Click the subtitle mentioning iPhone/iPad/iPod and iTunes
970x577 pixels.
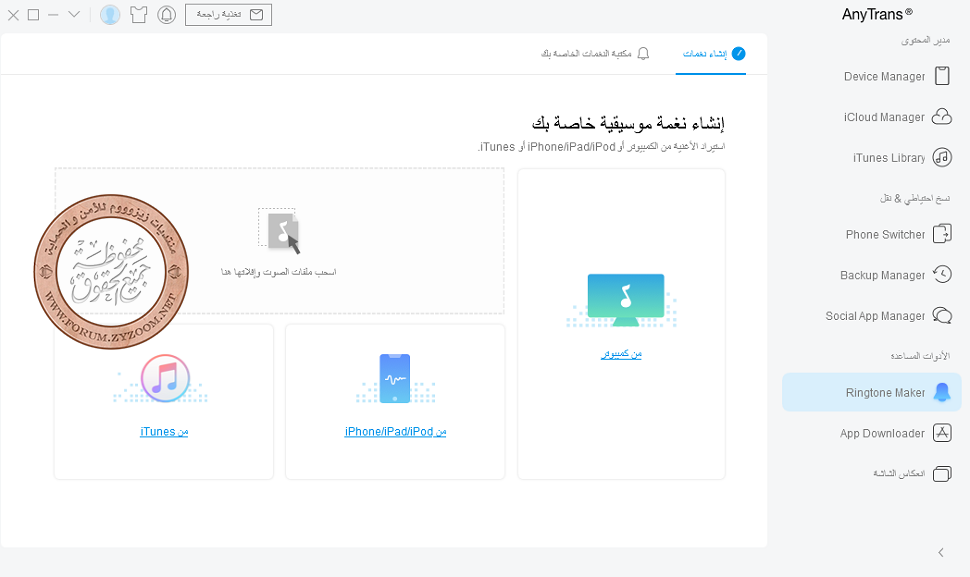[x=601, y=147]
